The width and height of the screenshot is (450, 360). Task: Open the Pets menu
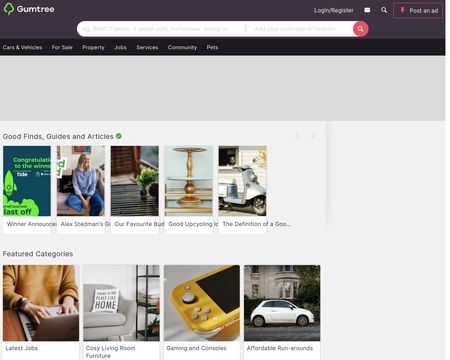pyautogui.click(x=212, y=47)
